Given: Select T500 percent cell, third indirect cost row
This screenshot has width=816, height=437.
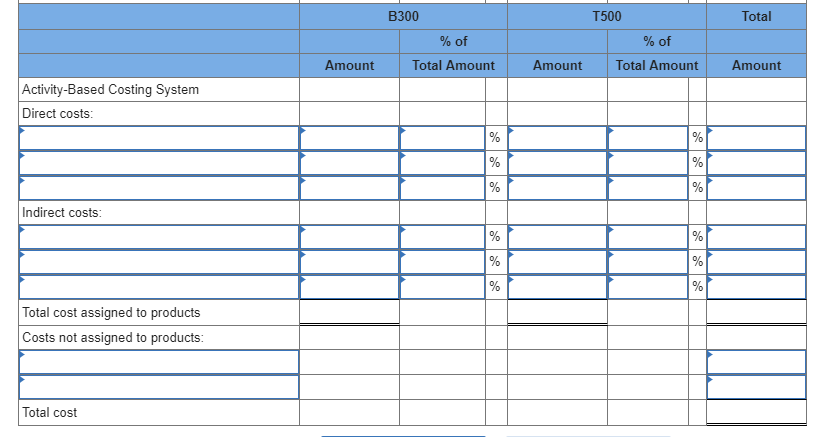Looking at the screenshot, I should pos(648,287).
